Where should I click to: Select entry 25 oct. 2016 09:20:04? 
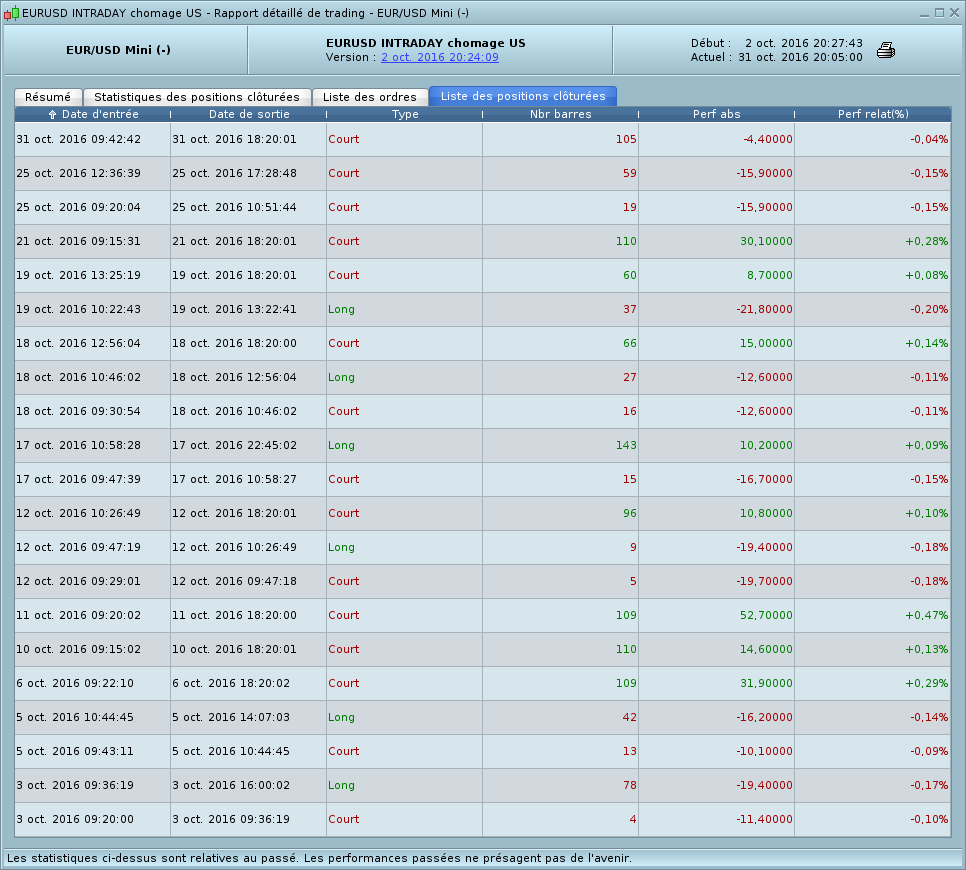pos(79,207)
